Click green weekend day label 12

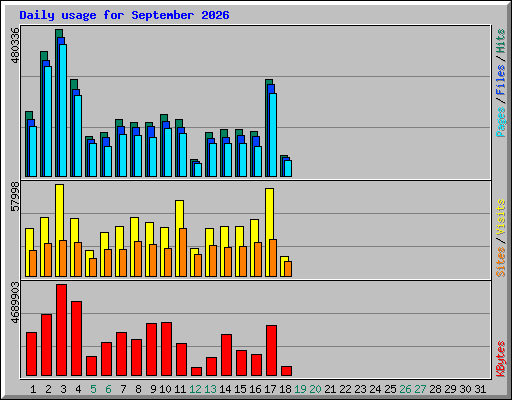tap(195, 389)
